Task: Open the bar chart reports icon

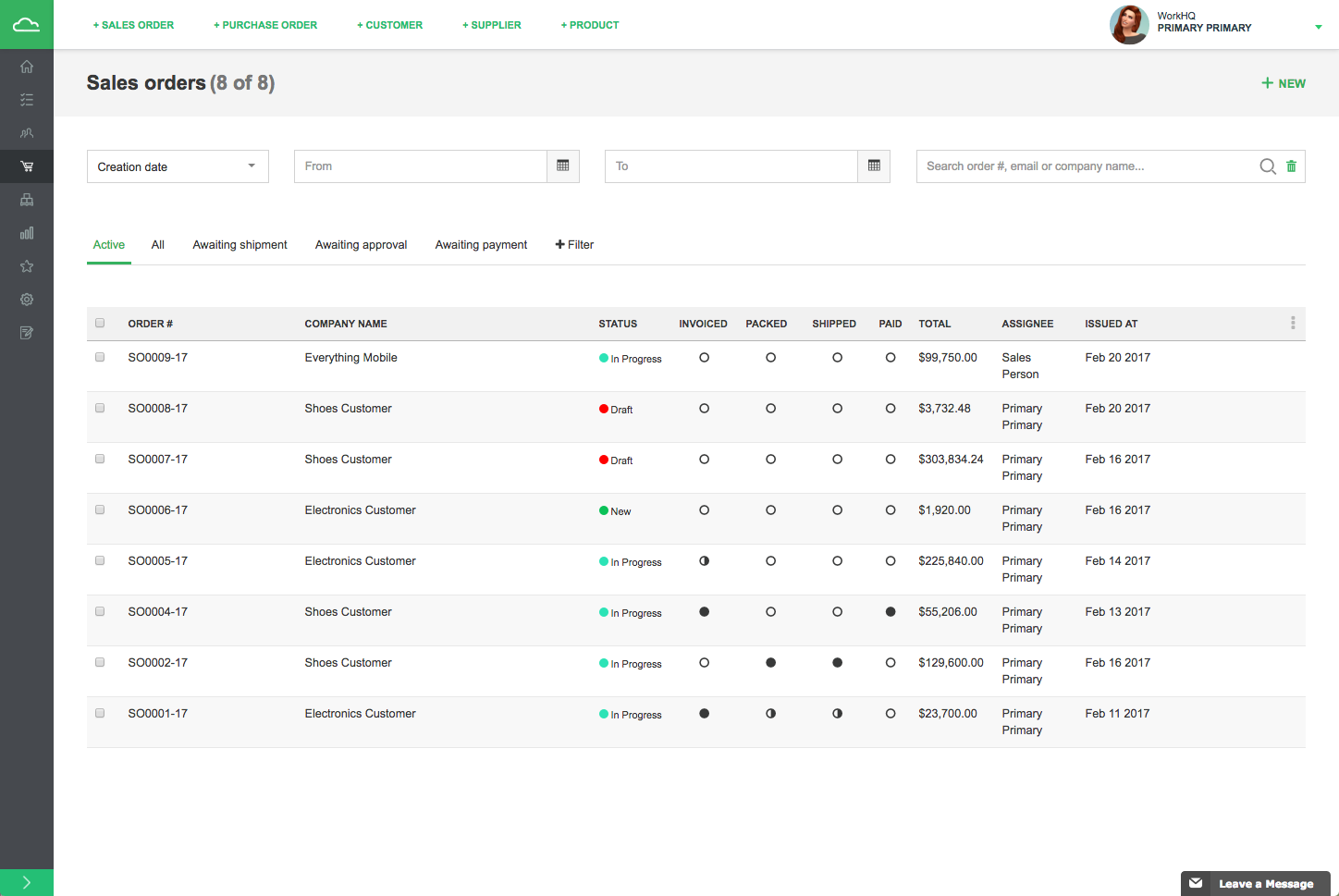Action: coord(27,233)
